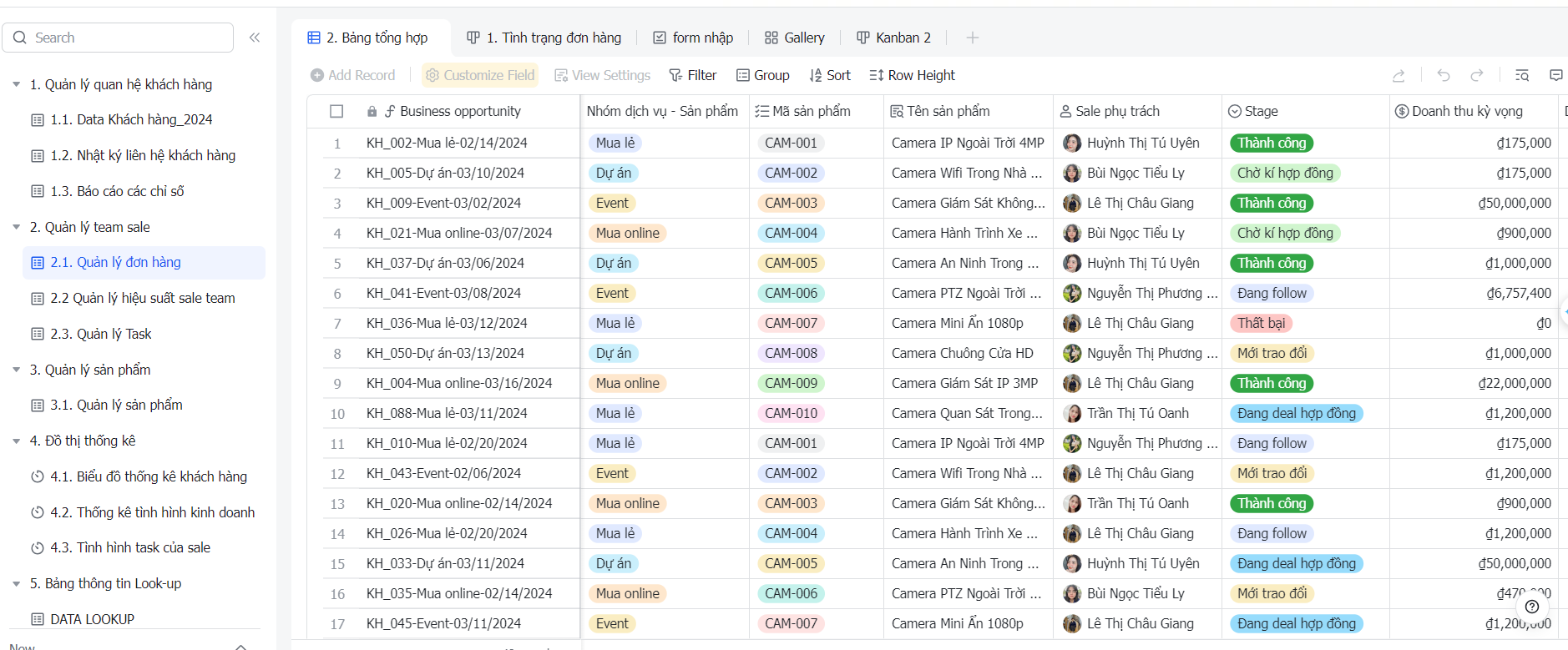Click the Gallery view grid icon
The width and height of the screenshot is (1568, 650).
pyautogui.click(x=771, y=38)
